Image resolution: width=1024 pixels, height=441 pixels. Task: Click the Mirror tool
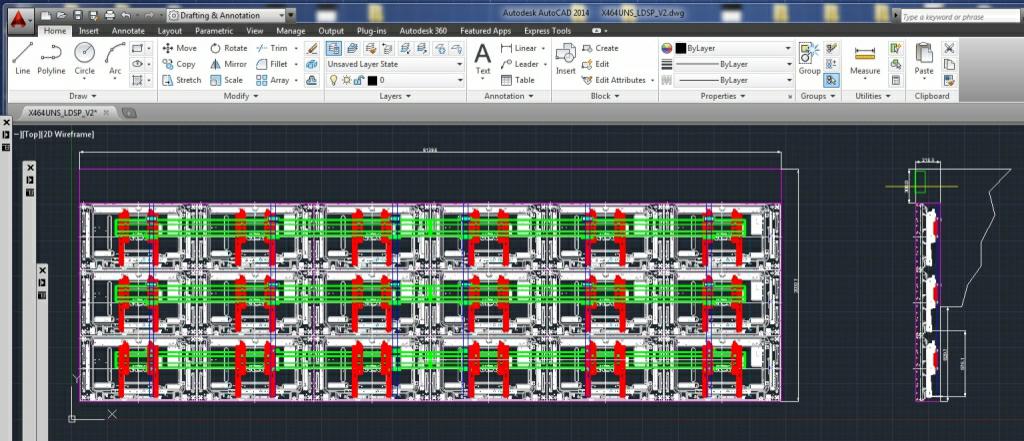point(228,64)
